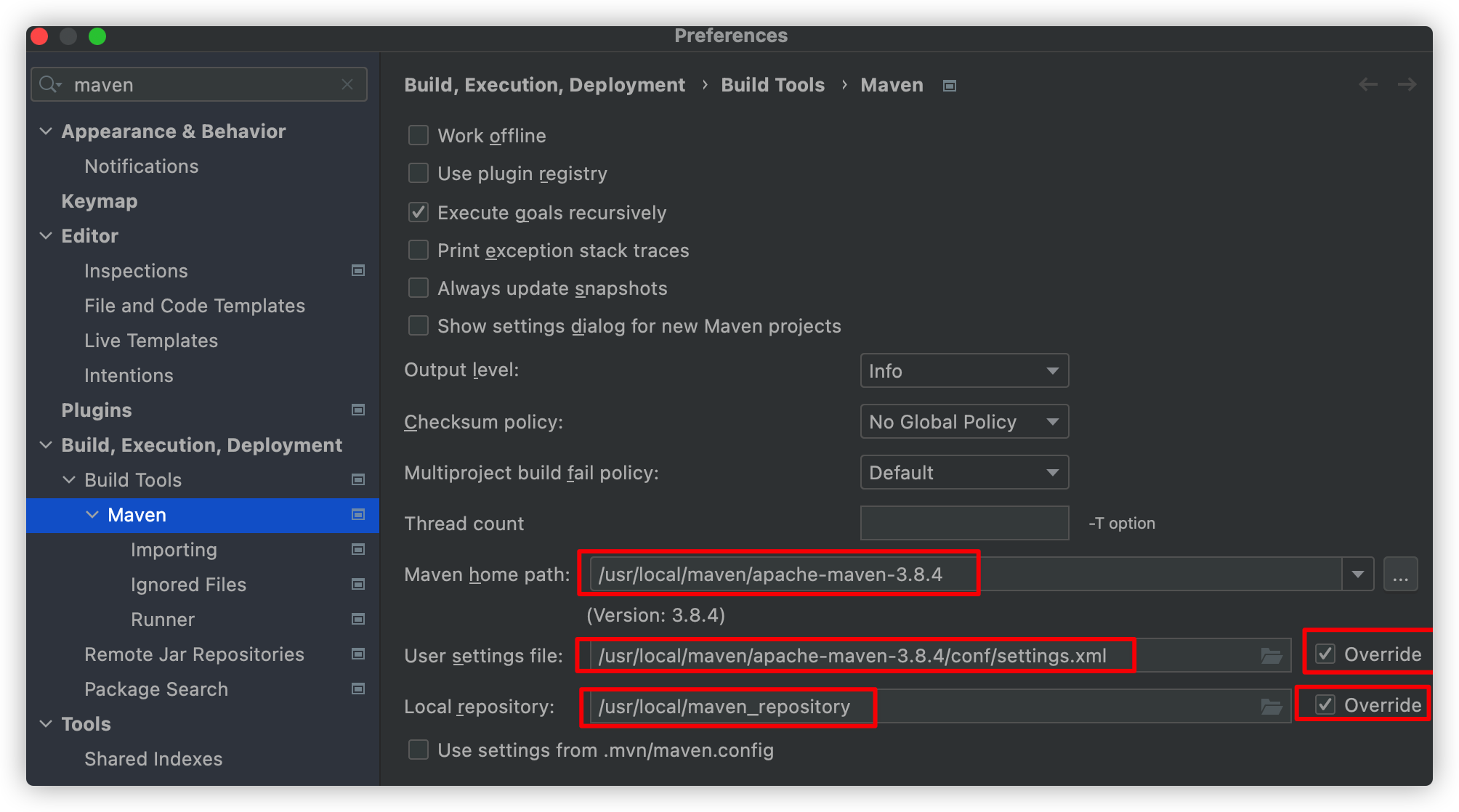The width and height of the screenshot is (1459, 812).
Task: Collapse the Tools section
Action: tap(46, 723)
